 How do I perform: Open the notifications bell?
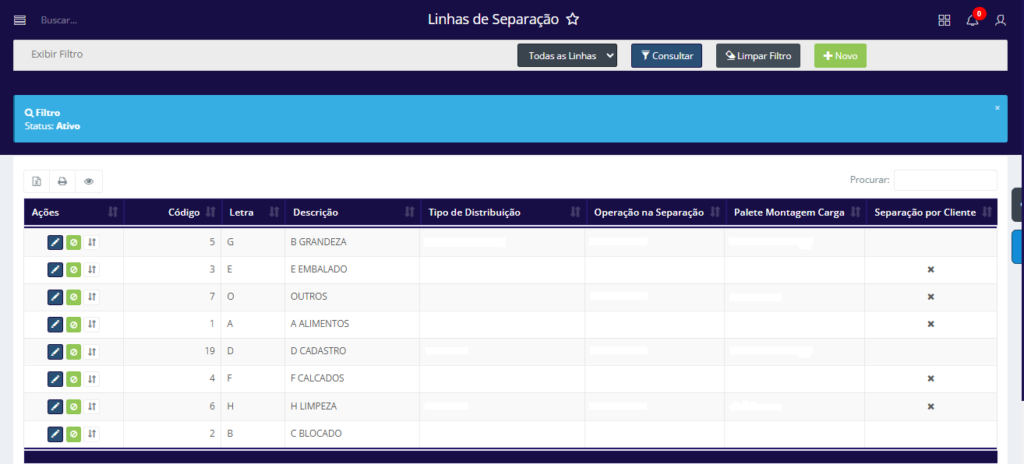click(x=972, y=20)
